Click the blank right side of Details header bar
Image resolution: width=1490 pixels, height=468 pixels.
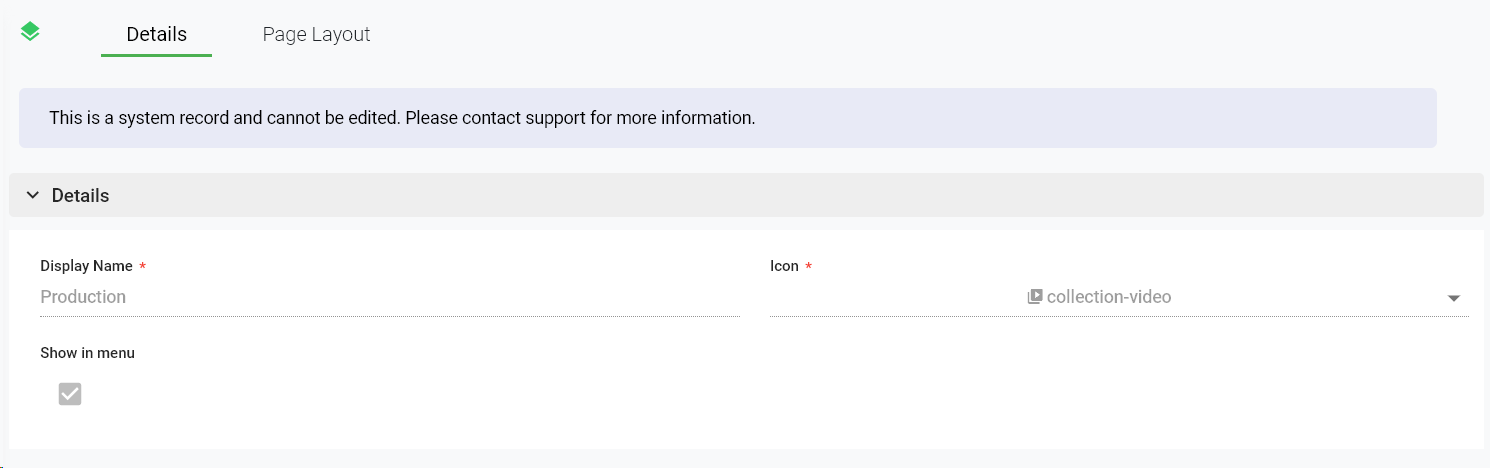1000,196
